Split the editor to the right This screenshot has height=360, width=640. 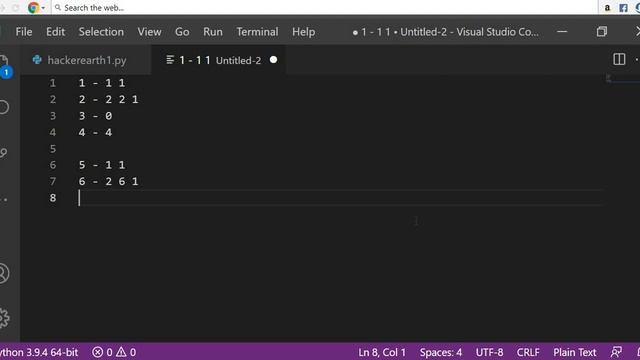click(619, 60)
